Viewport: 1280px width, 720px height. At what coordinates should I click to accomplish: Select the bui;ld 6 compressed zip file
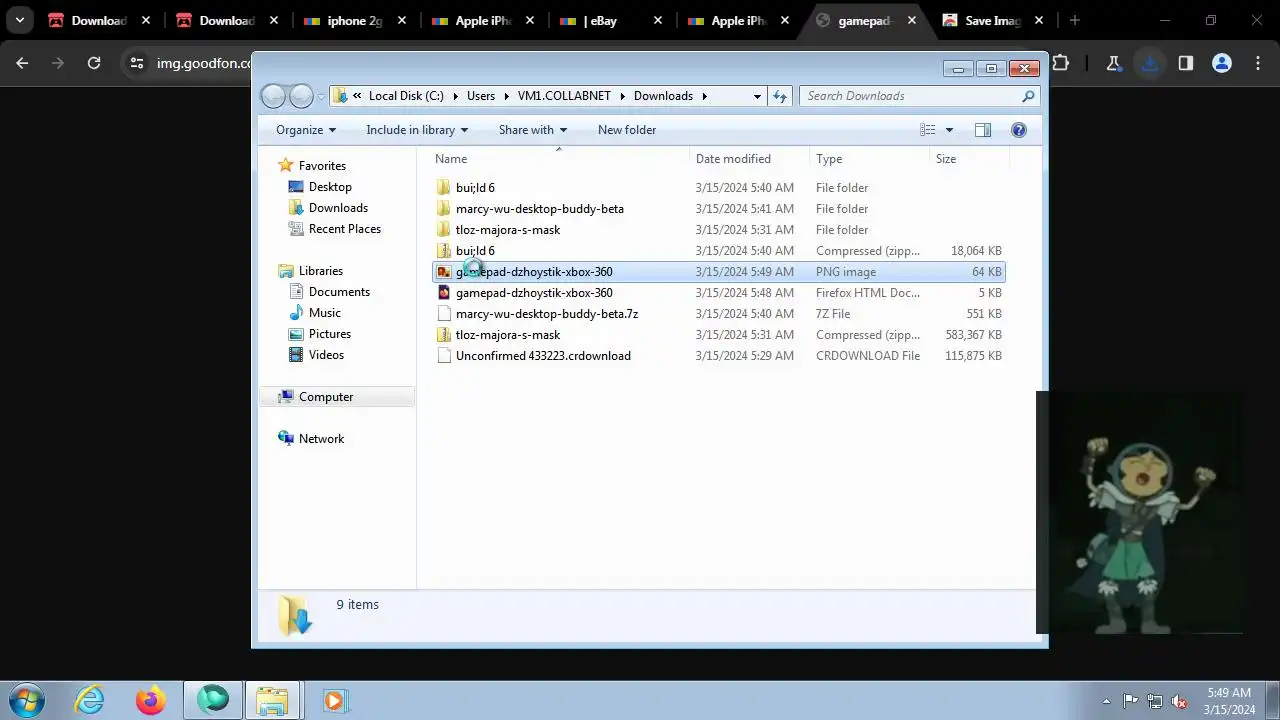[x=719, y=251]
